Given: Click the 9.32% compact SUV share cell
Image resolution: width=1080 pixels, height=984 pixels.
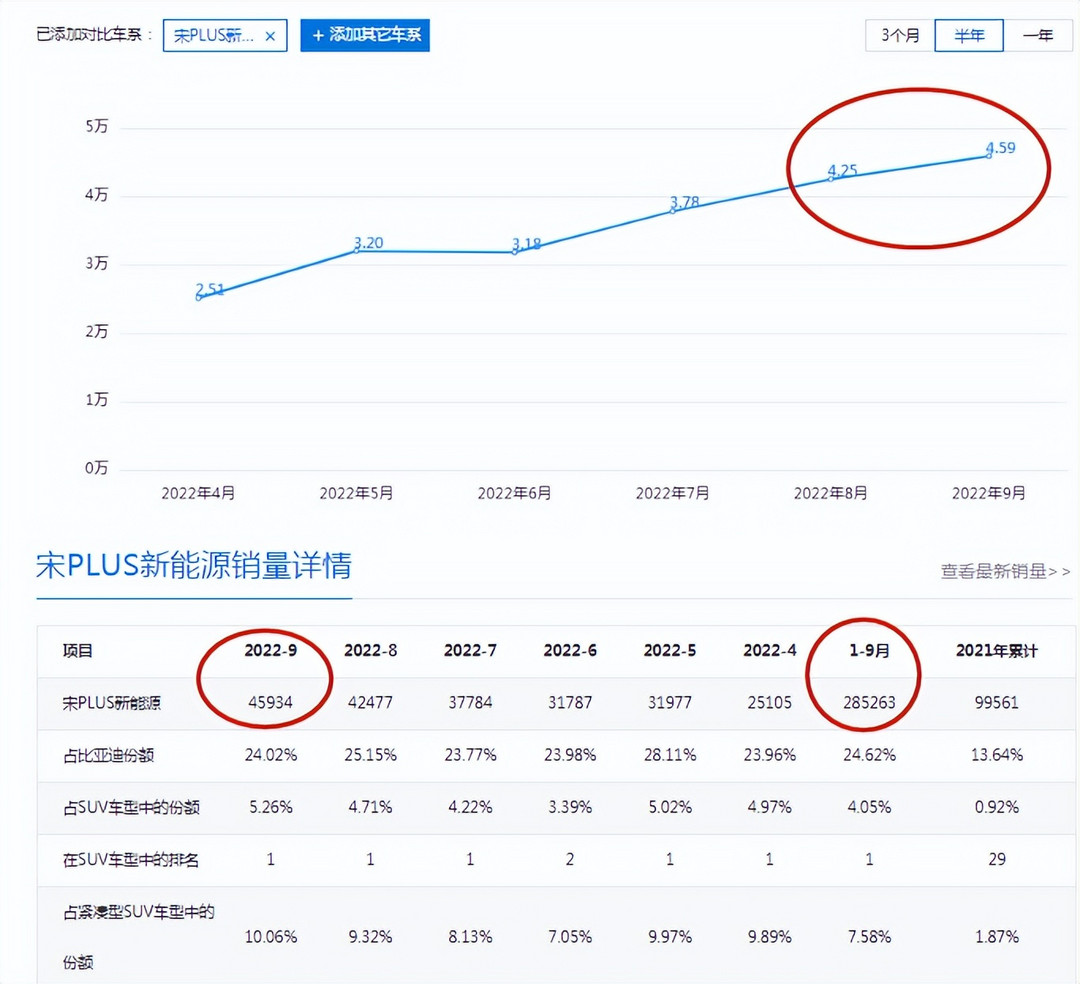Looking at the screenshot, I should 371,937.
